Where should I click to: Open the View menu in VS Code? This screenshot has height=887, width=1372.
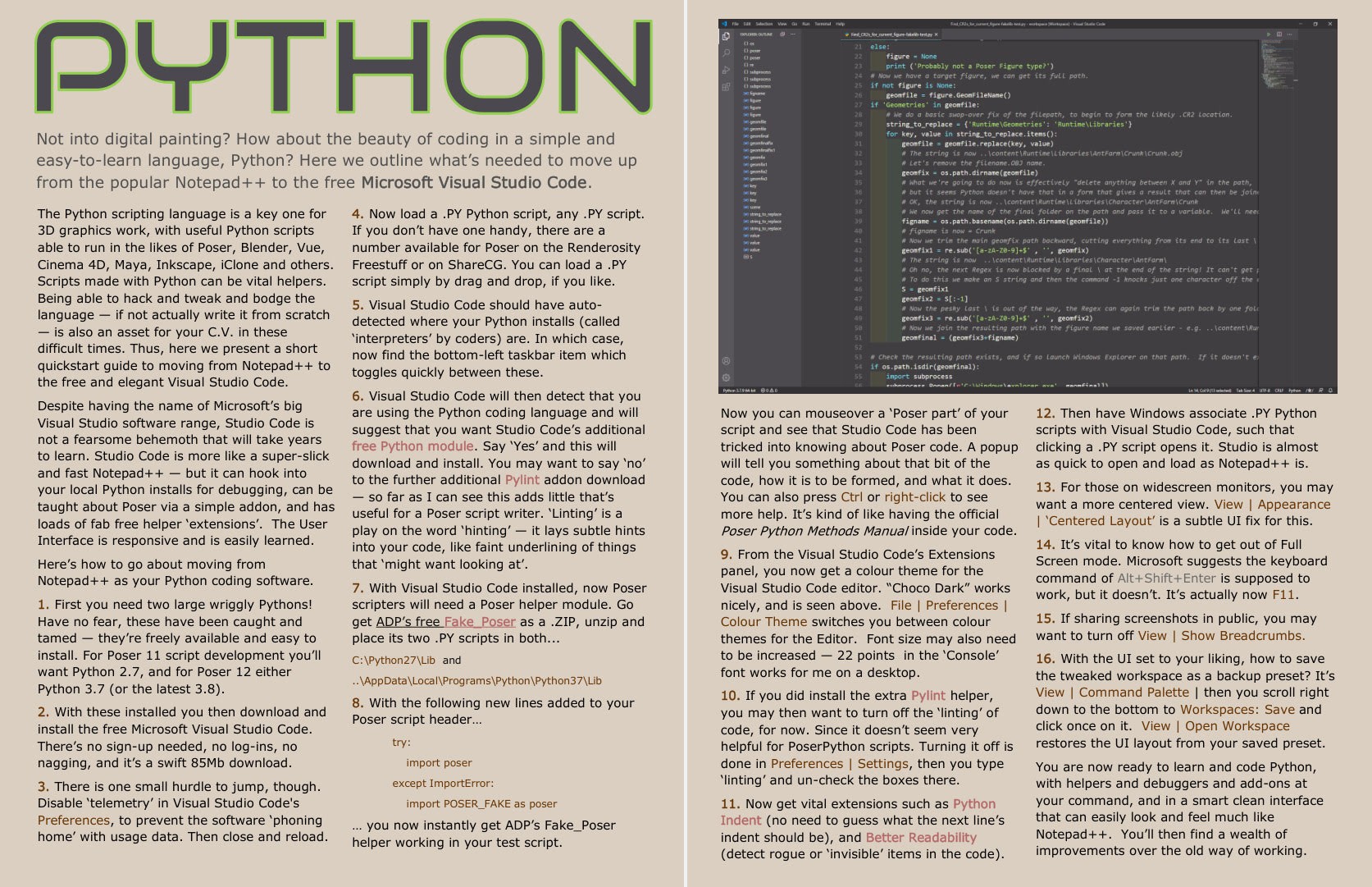pyautogui.click(x=782, y=24)
